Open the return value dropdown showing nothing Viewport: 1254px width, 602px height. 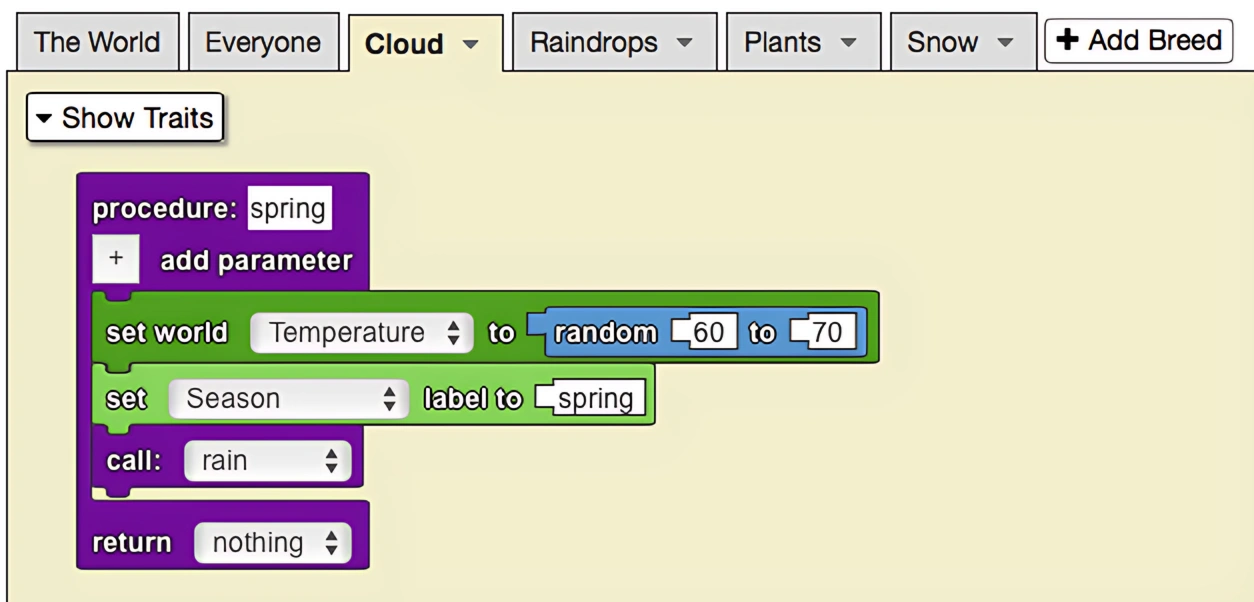tap(275, 542)
